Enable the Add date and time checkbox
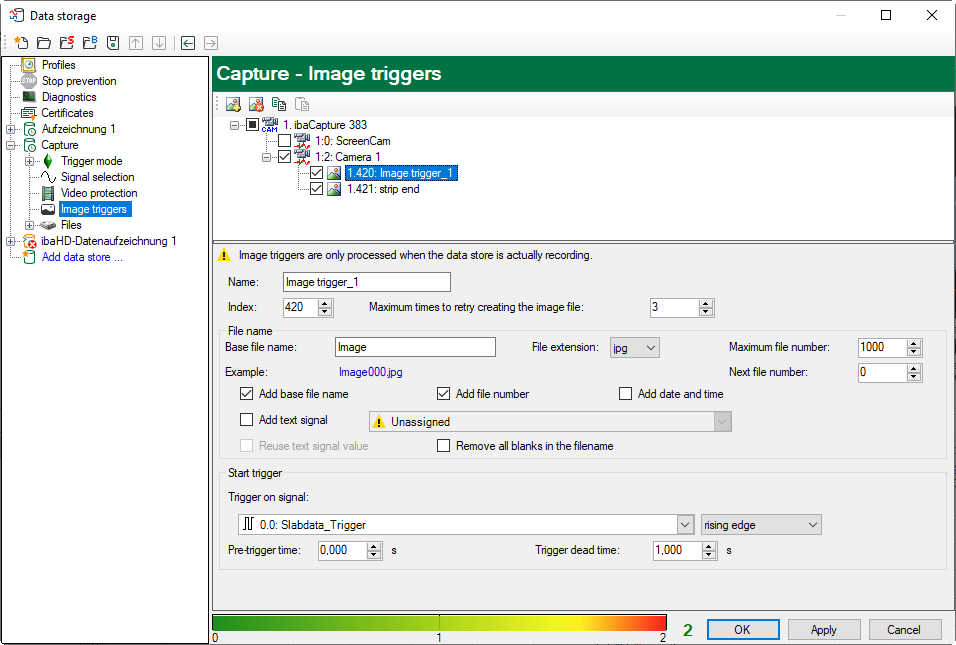The image size is (956, 645). pyautogui.click(x=626, y=394)
